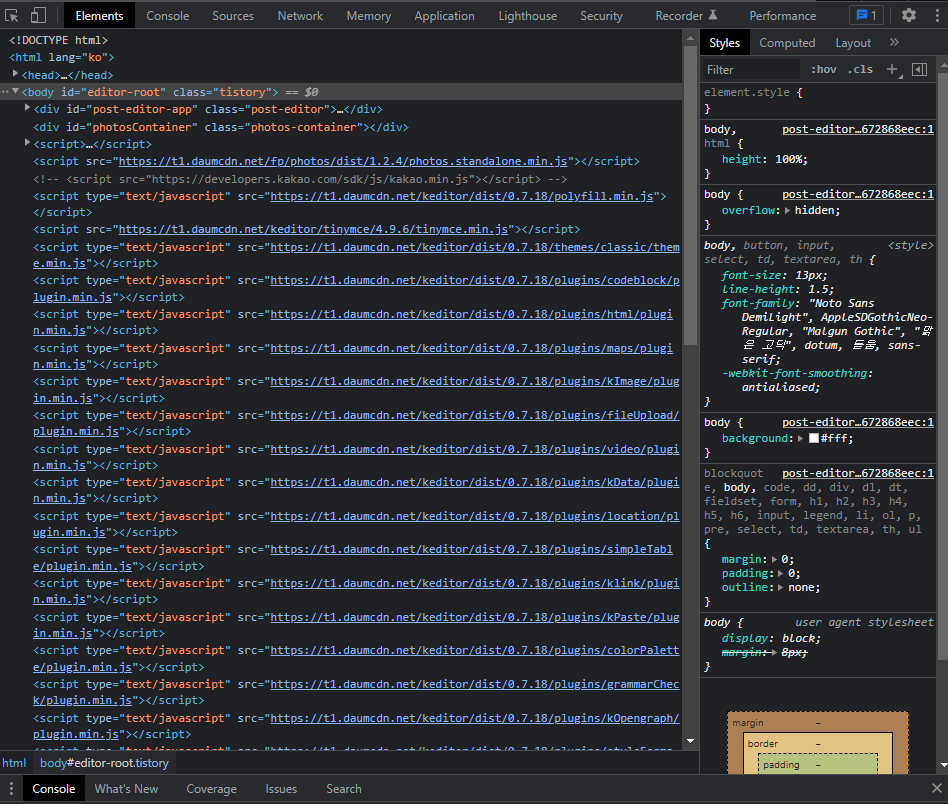Screen dimensions: 948x804
Task: Open the Search drawer tab
Action: tap(343, 789)
